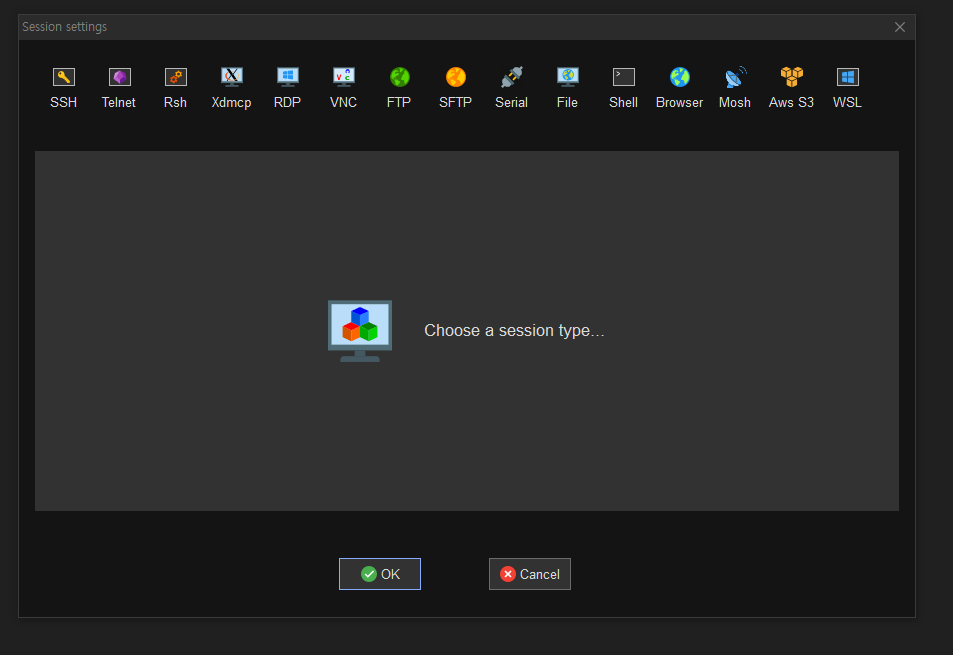
Task: Choose the Telnet session icon
Action: click(x=119, y=88)
